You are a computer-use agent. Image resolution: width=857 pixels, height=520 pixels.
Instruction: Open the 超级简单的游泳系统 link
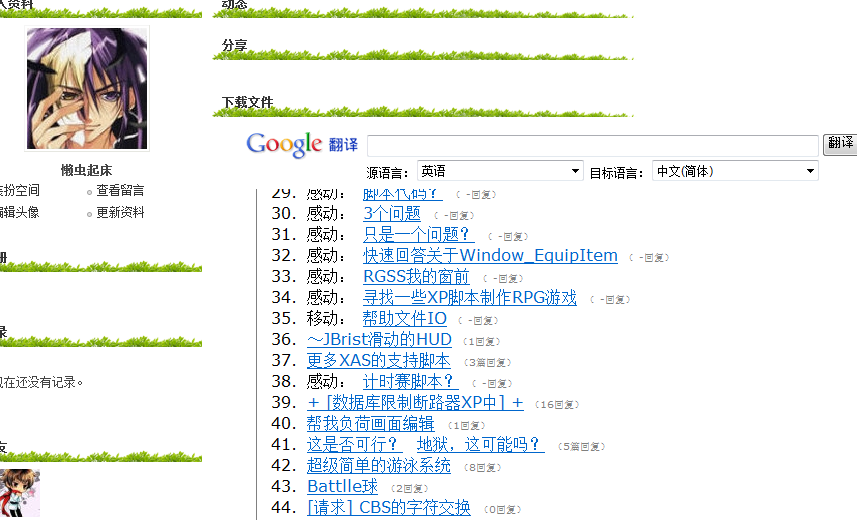tap(379, 465)
